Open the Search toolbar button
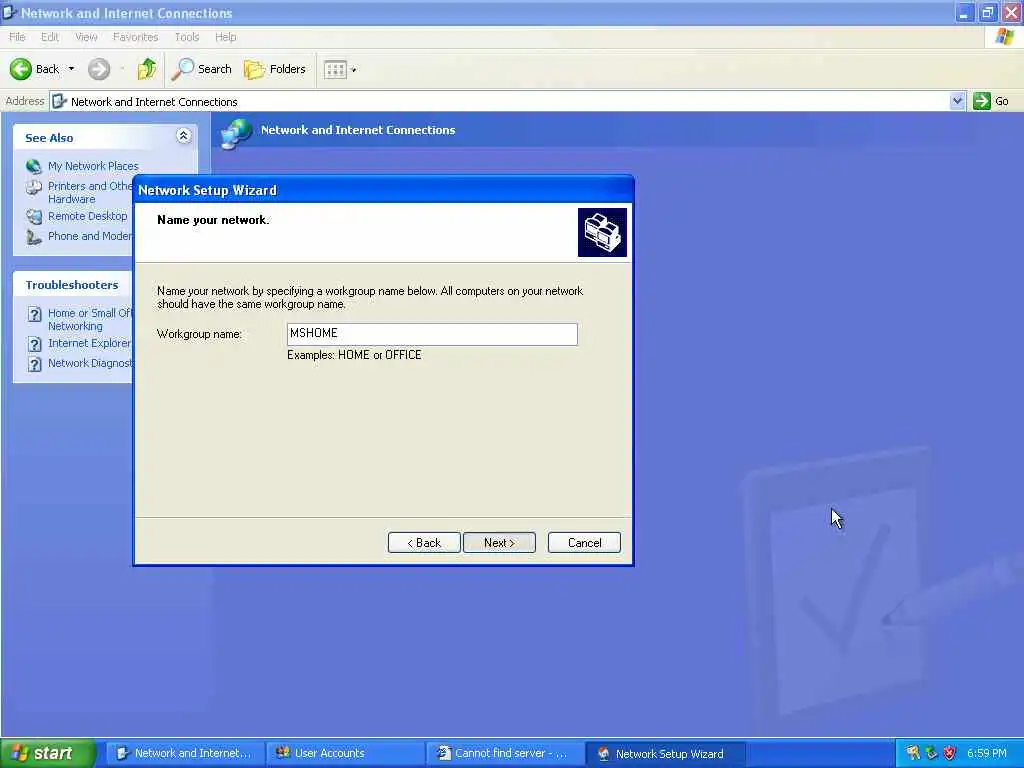This screenshot has width=1024, height=768. coord(202,69)
